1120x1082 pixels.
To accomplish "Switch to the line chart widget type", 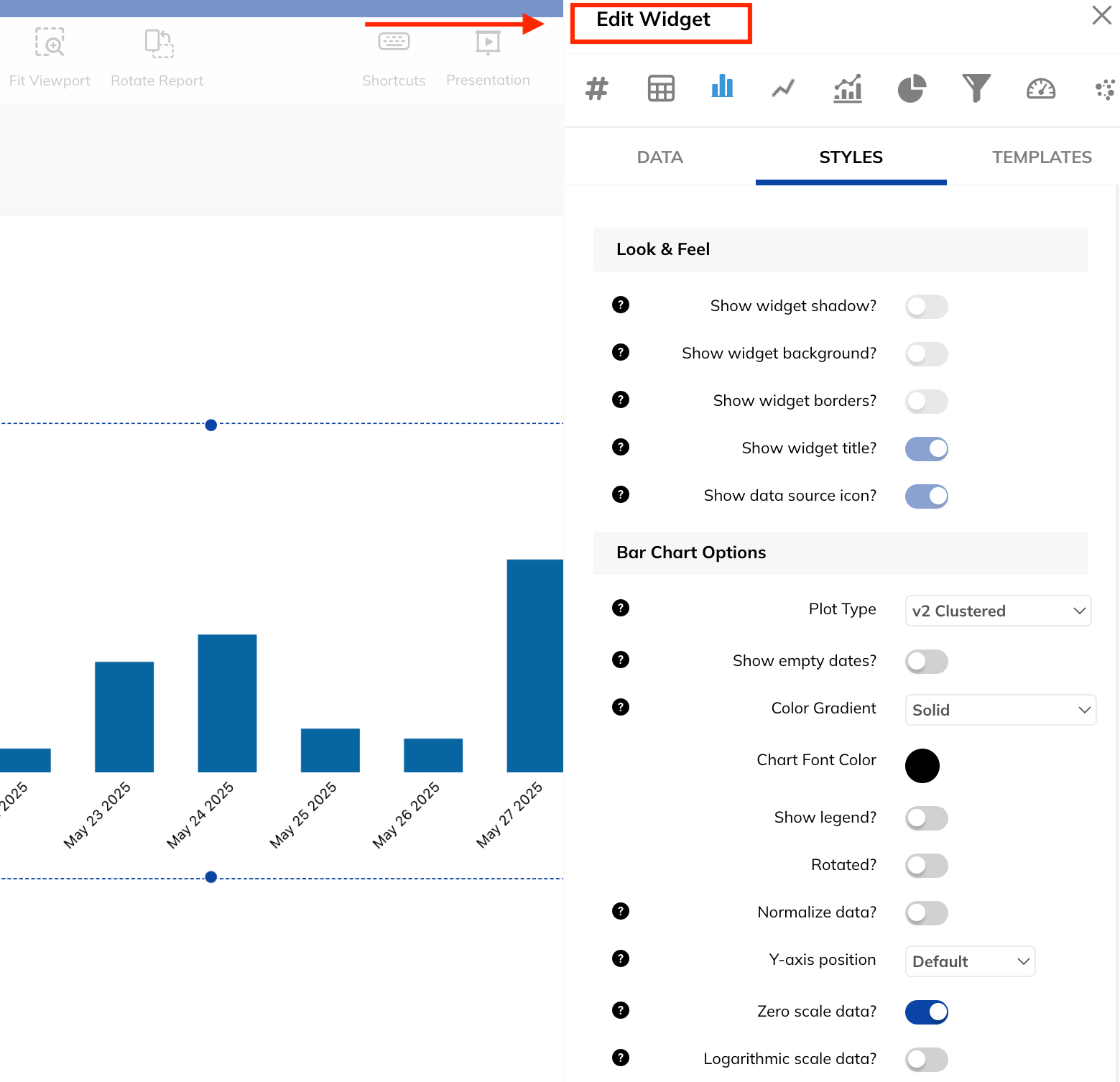I will [782, 88].
